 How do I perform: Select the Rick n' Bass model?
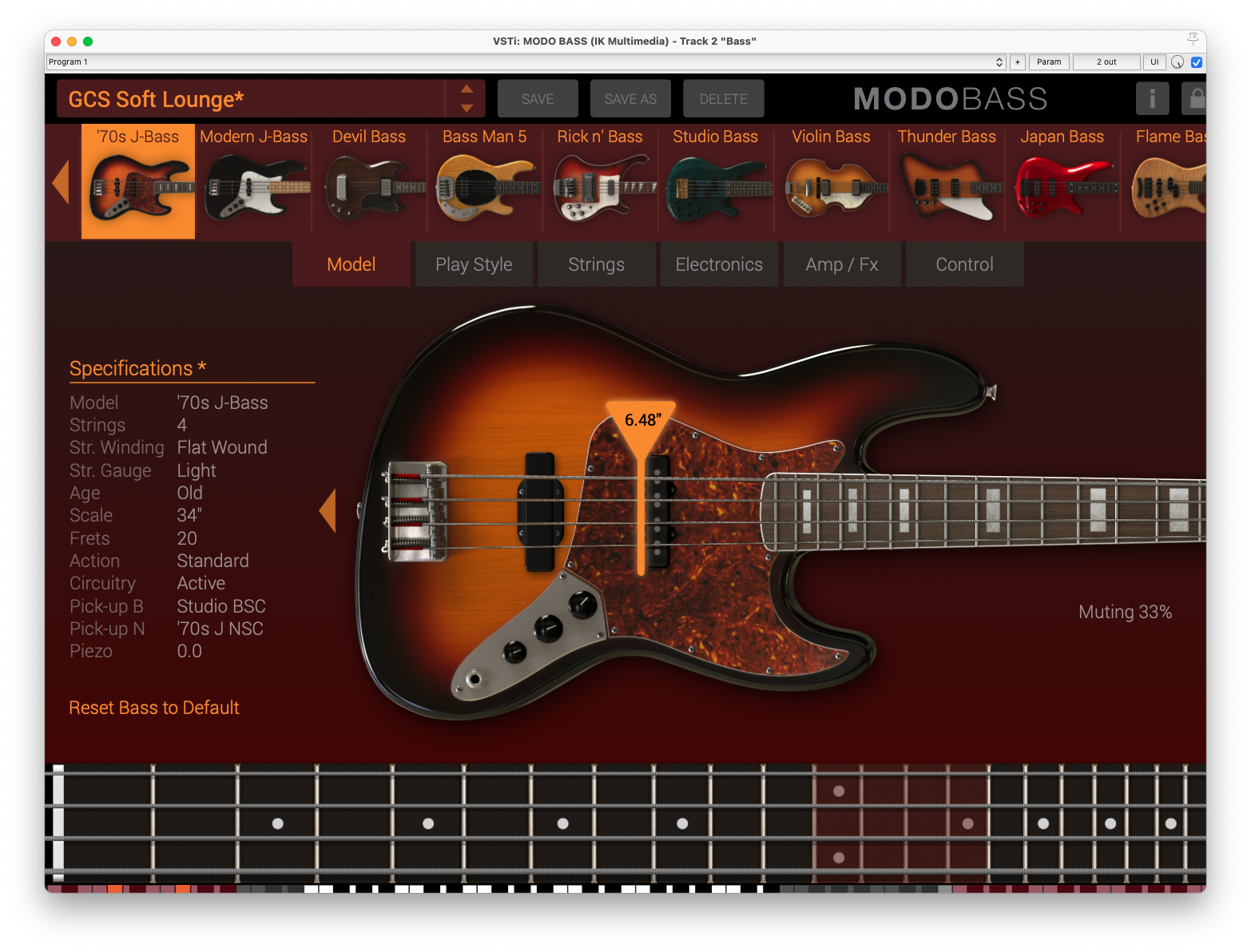coord(600,181)
